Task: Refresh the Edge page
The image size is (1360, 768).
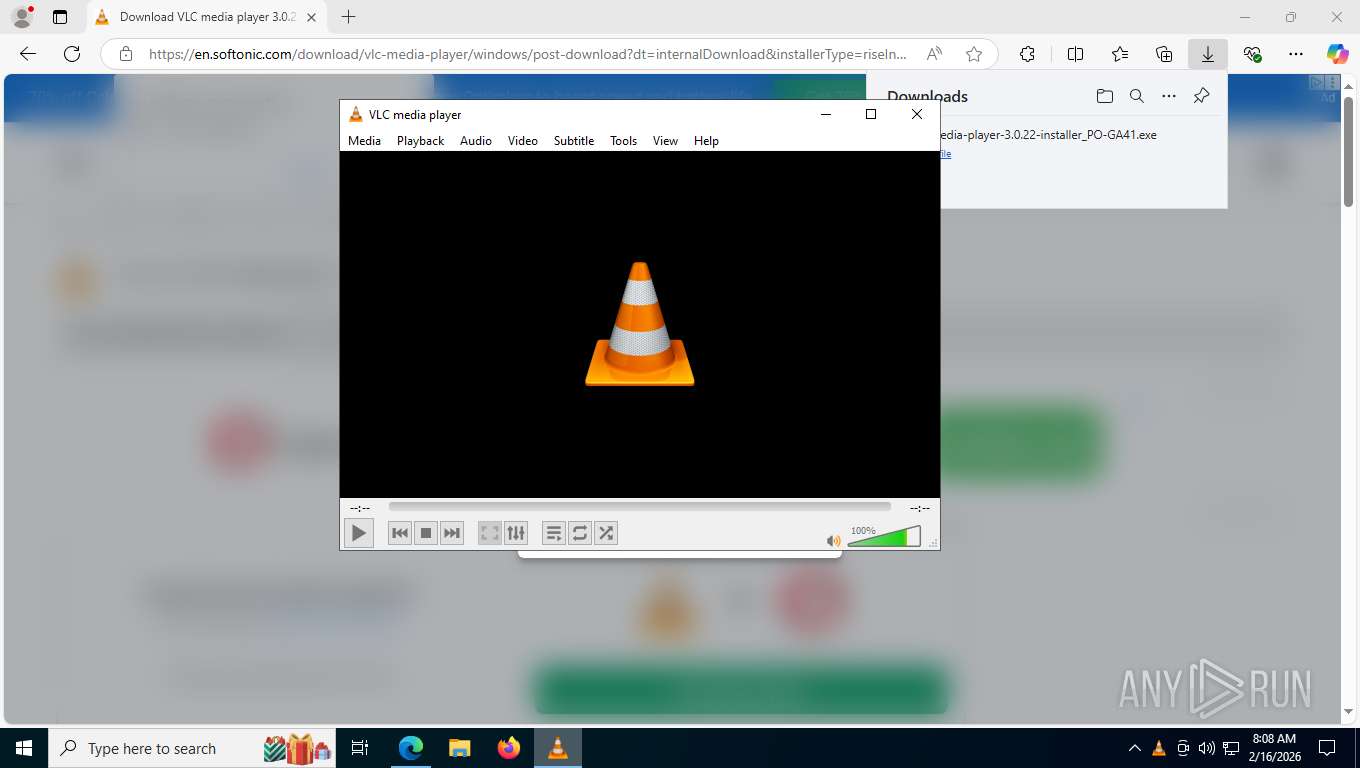Action: pyautogui.click(x=72, y=54)
